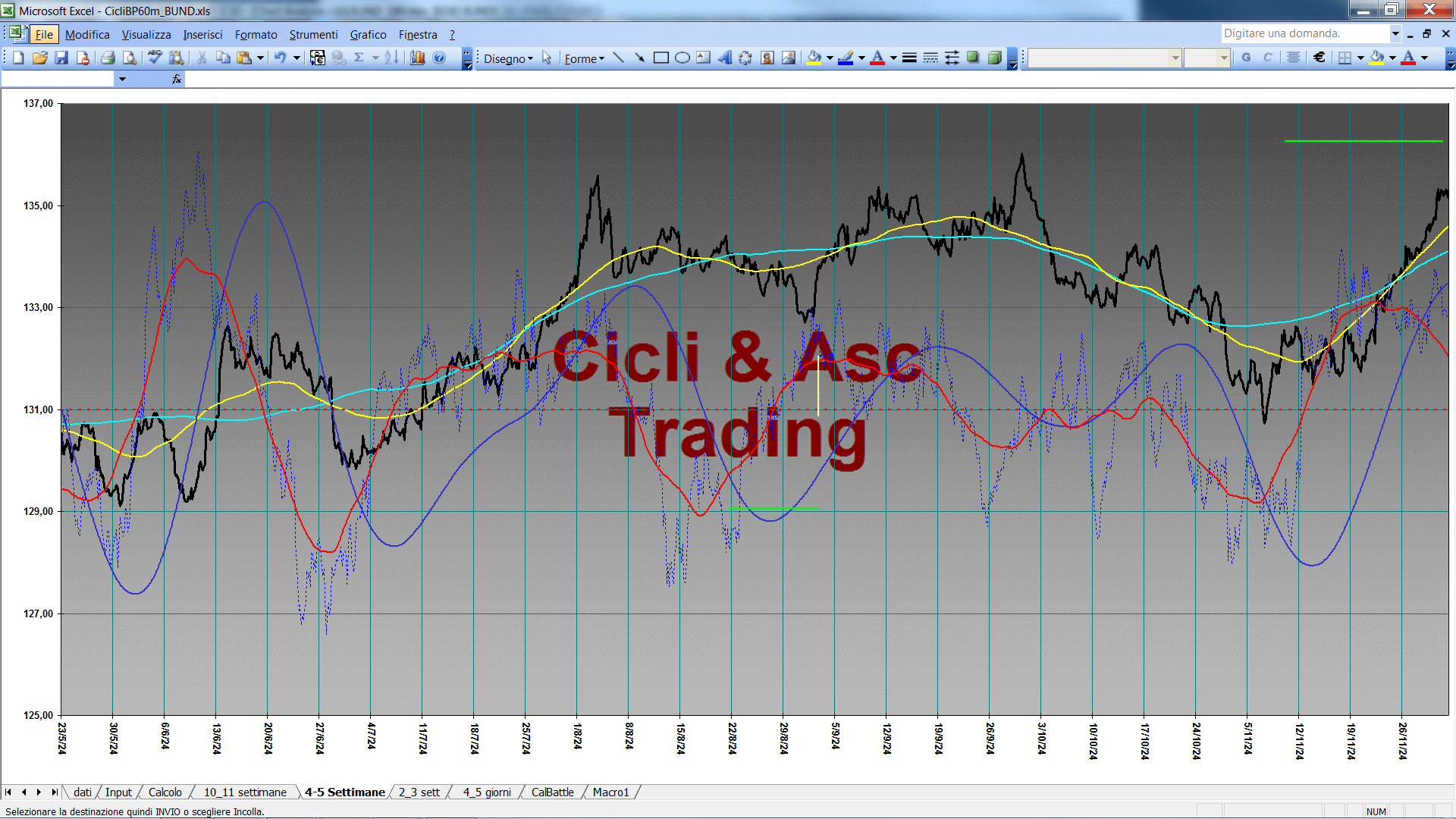The height and width of the screenshot is (819, 1456).
Task: Open Excel Help question mark icon
Action: click(439, 58)
